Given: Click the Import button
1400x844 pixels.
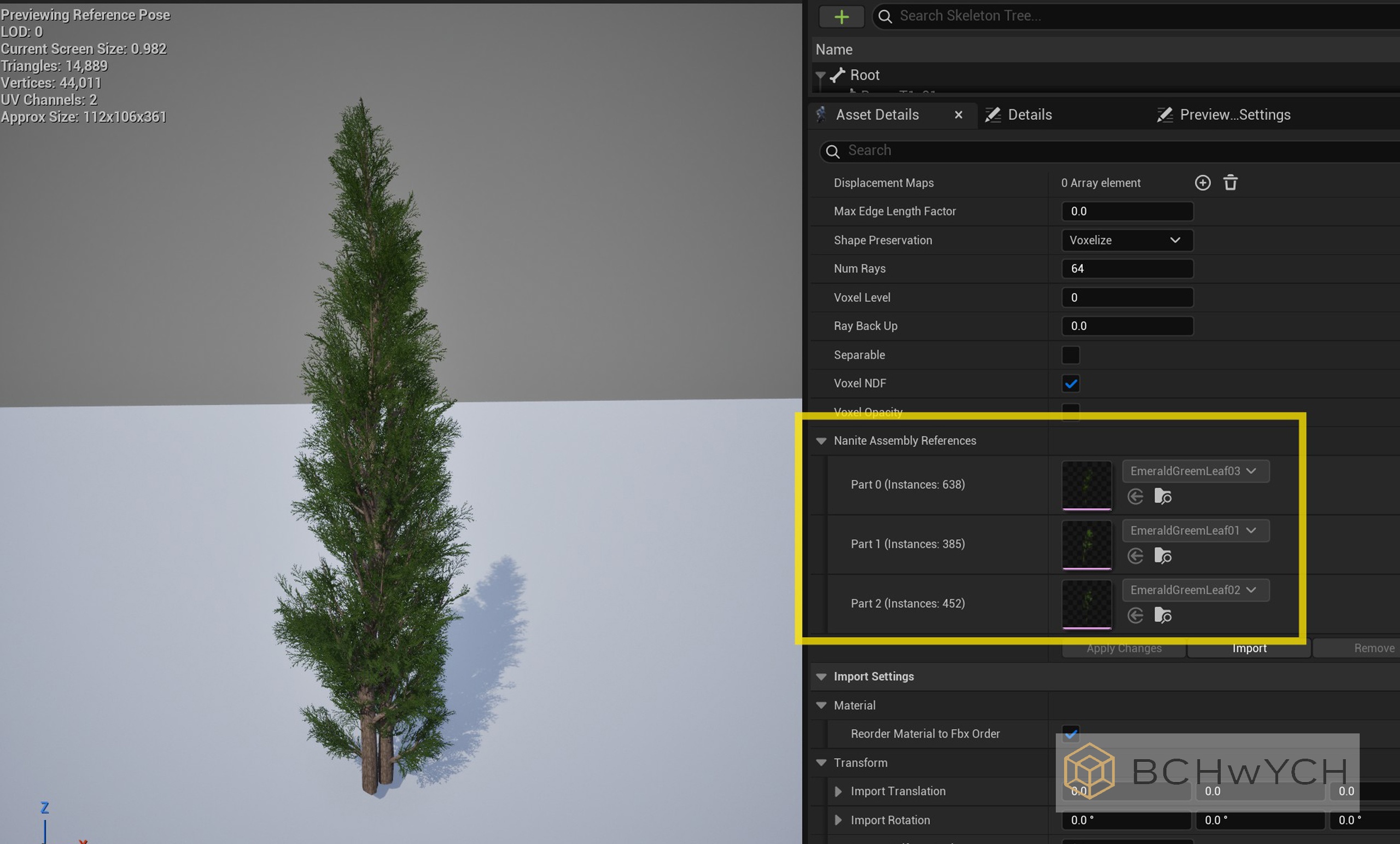Looking at the screenshot, I should click(x=1249, y=649).
